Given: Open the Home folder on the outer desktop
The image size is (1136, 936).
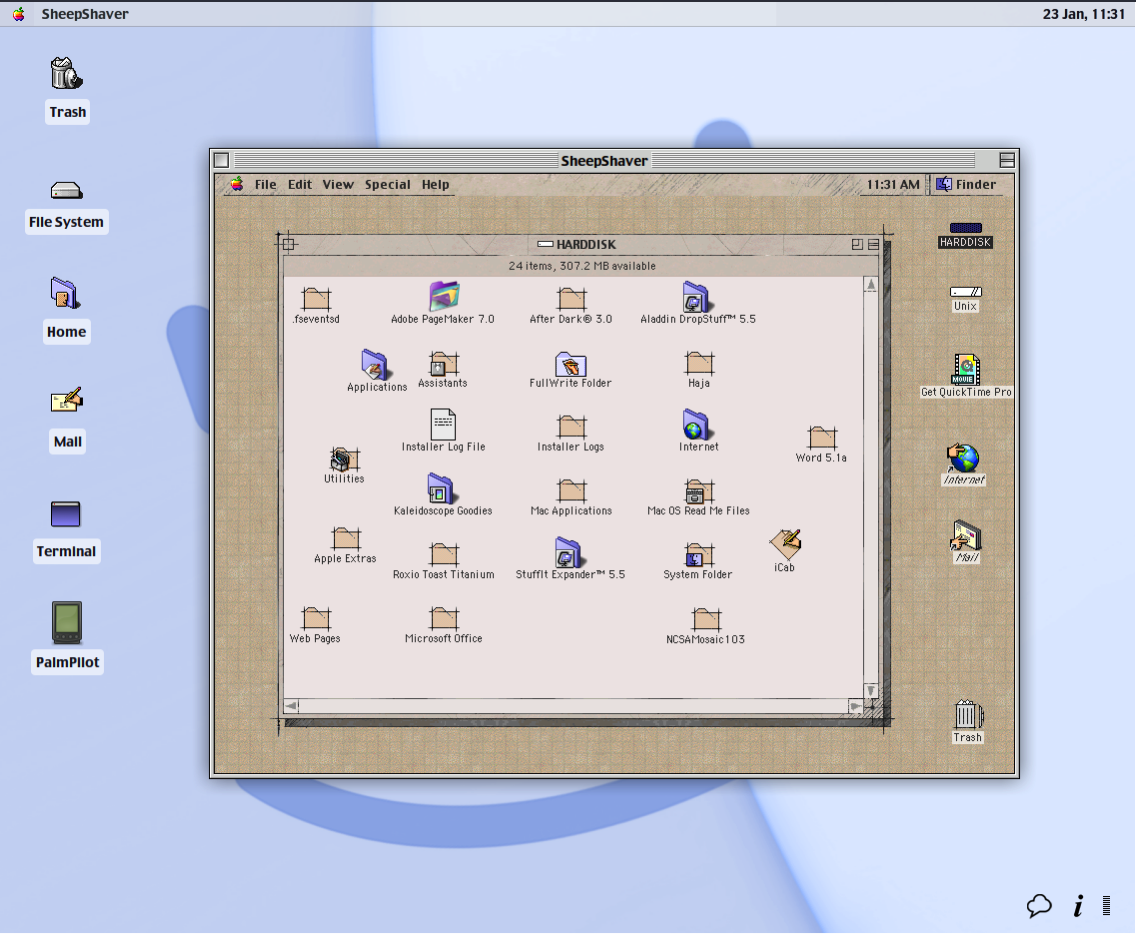Looking at the screenshot, I should [x=66, y=293].
